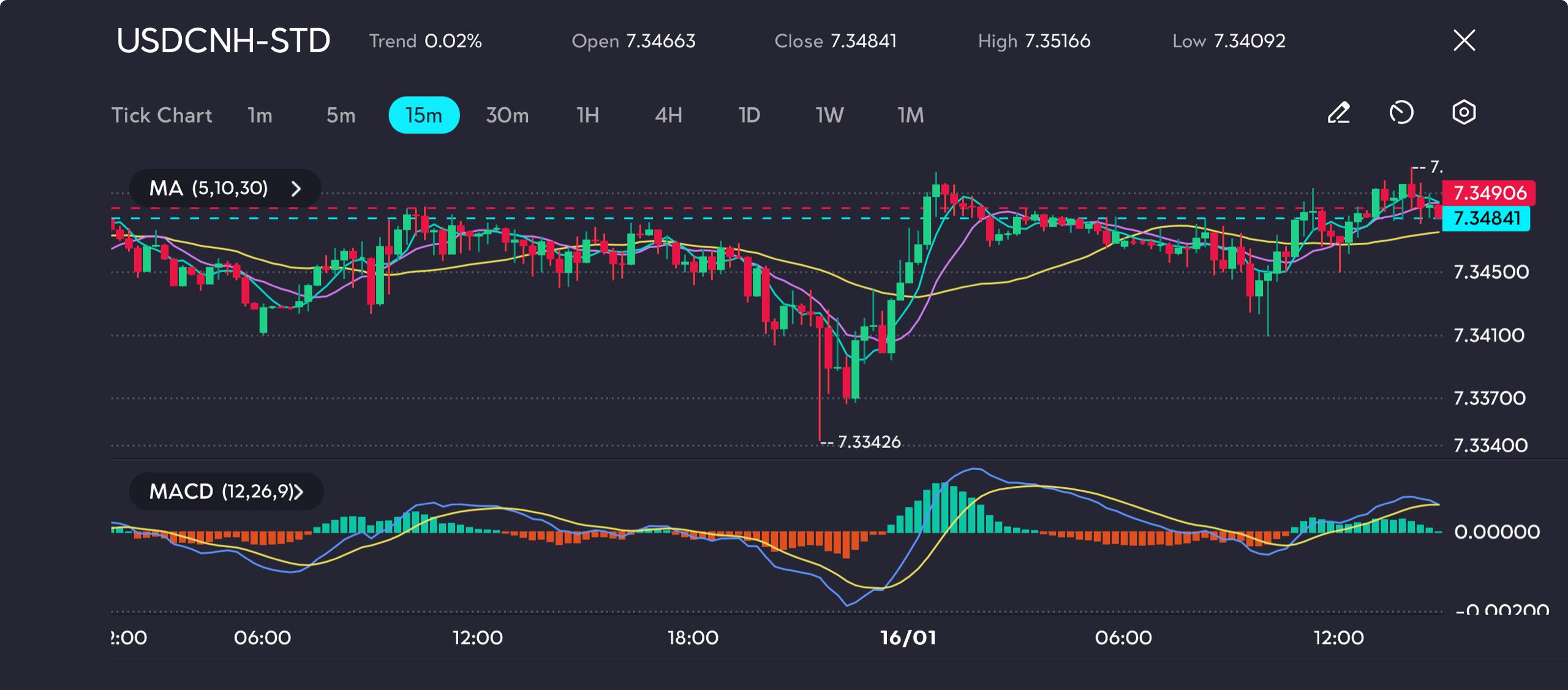Close the USDCNH-STD chart panel
This screenshot has height=690, width=1568.
click(x=1464, y=40)
